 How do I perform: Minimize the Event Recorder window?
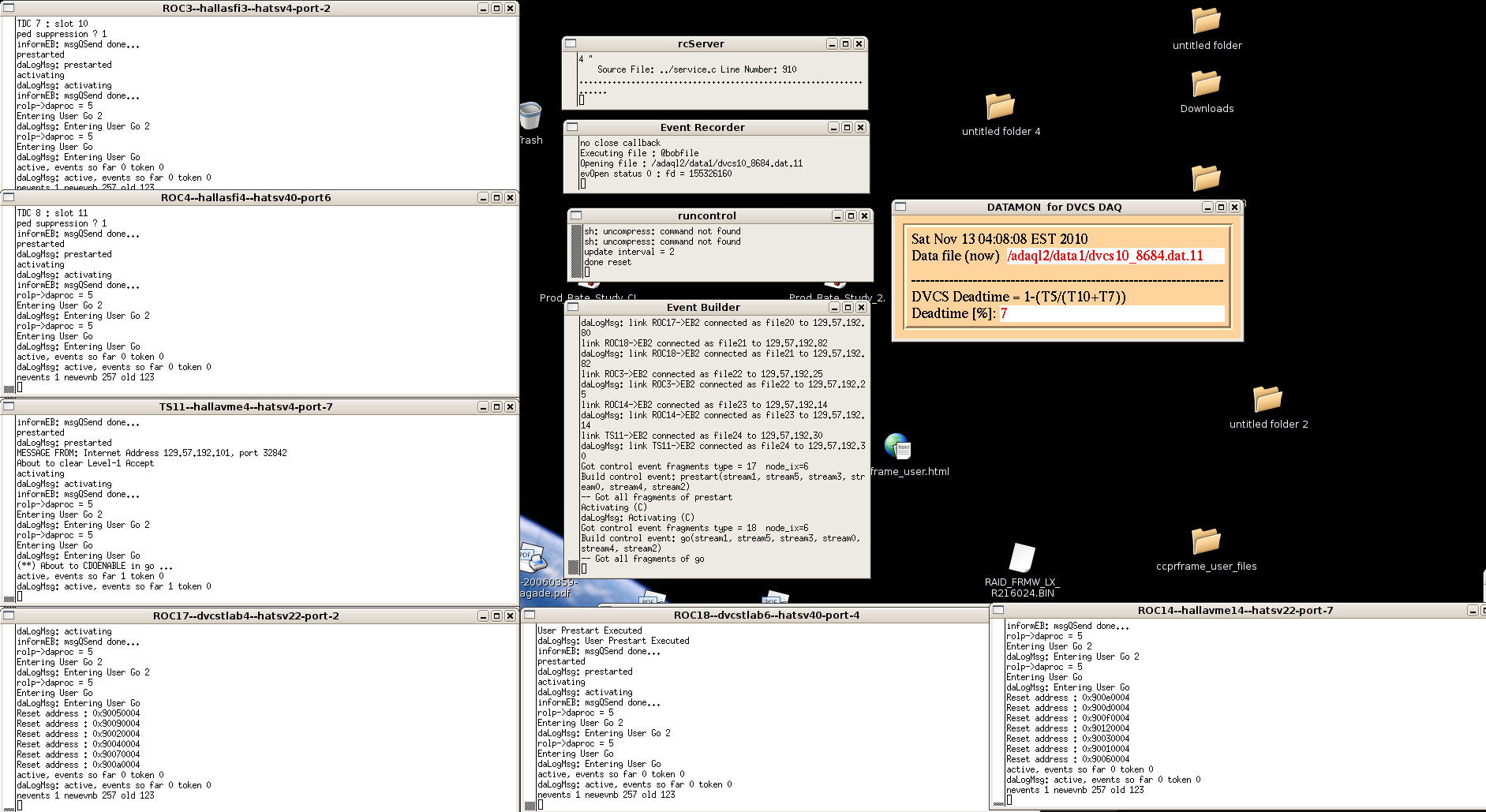point(833,127)
